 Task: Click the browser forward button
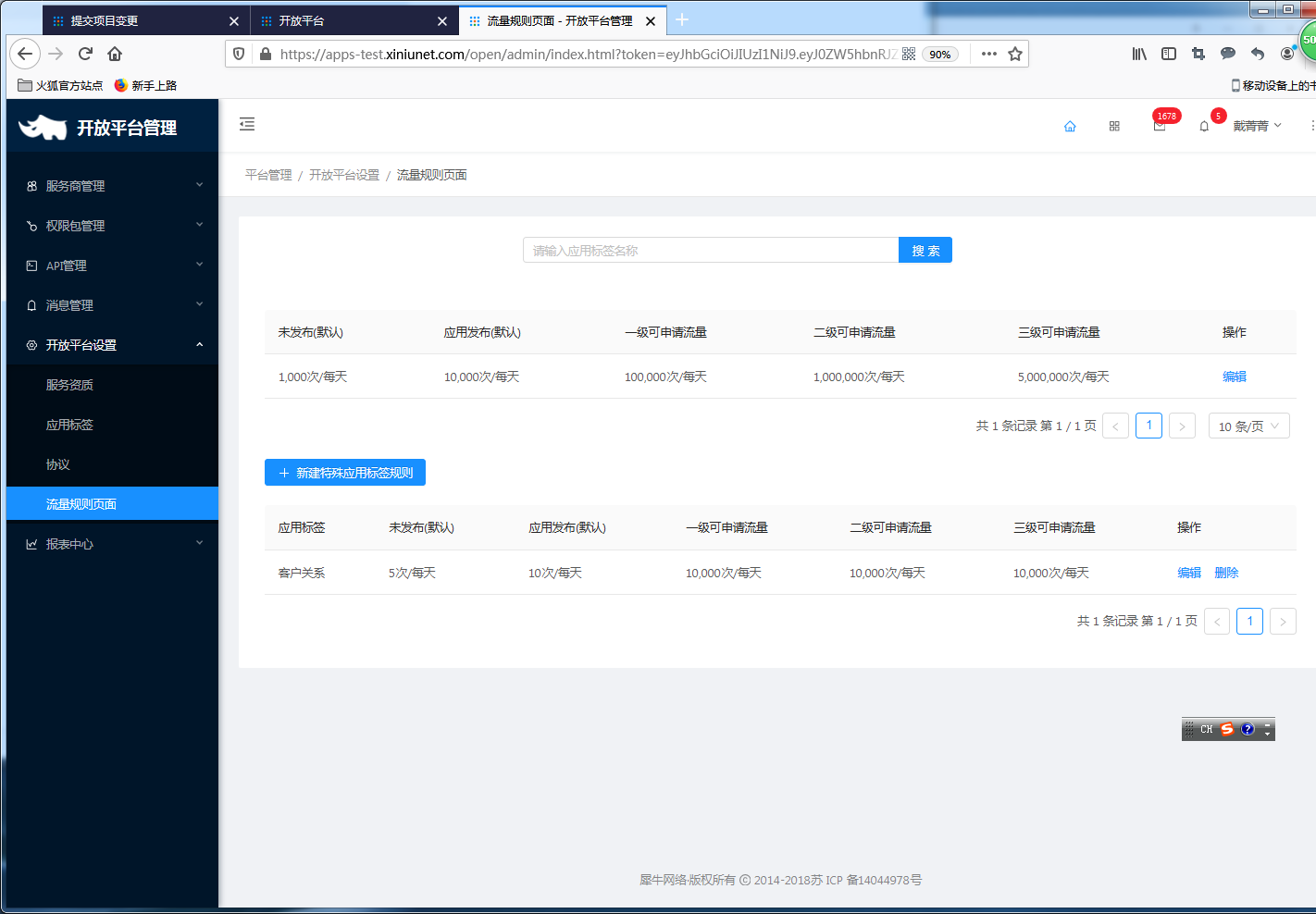click(x=56, y=54)
